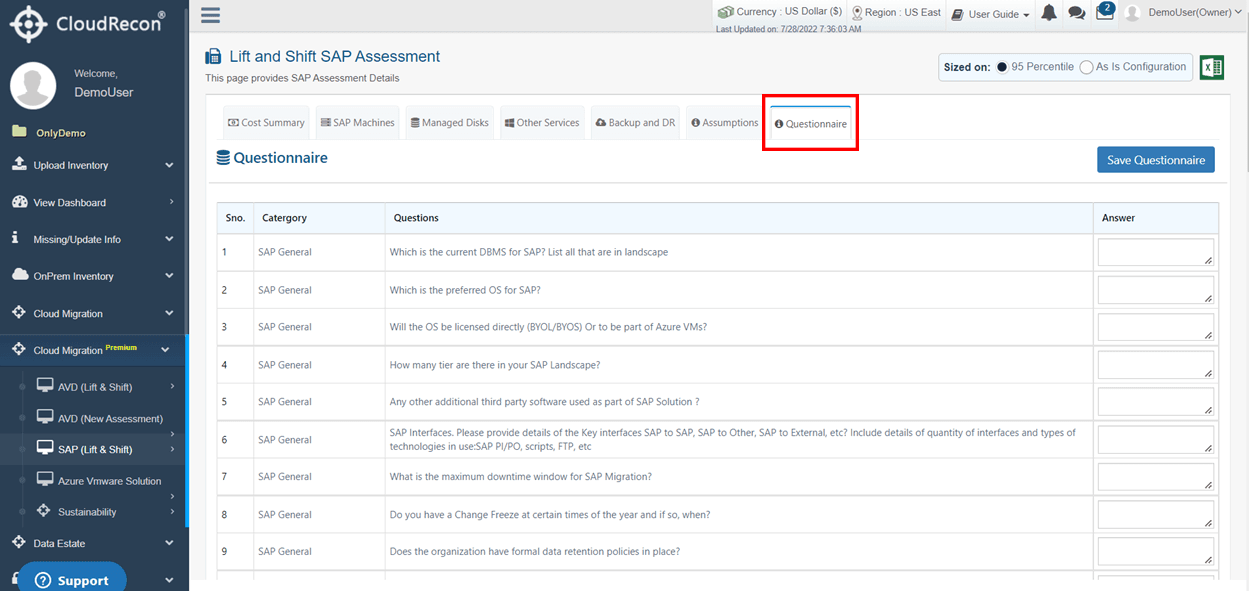Click the DemoUser avatar in sidebar
1249x591 pixels.
33,85
